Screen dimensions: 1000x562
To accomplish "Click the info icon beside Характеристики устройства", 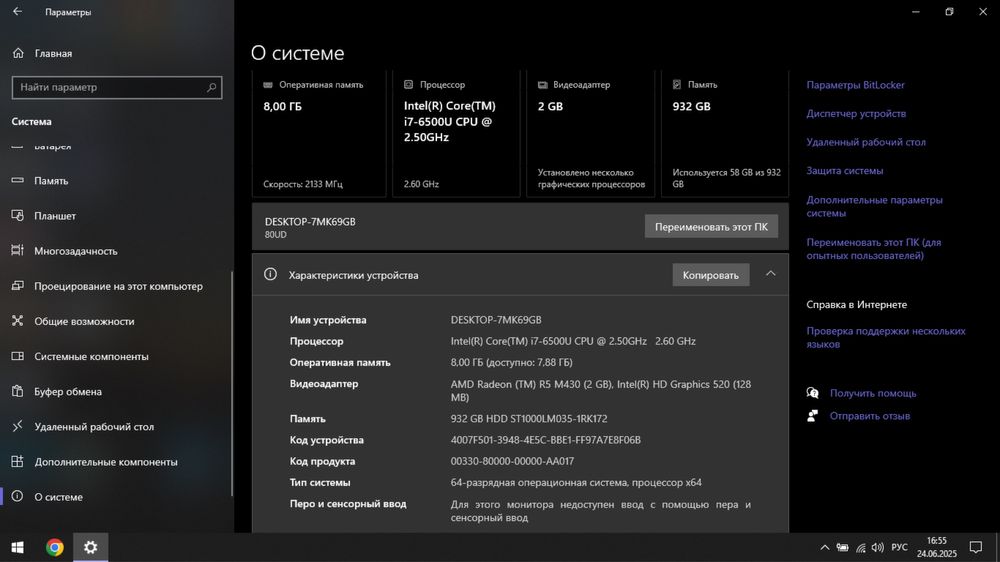I will pyautogui.click(x=270, y=274).
